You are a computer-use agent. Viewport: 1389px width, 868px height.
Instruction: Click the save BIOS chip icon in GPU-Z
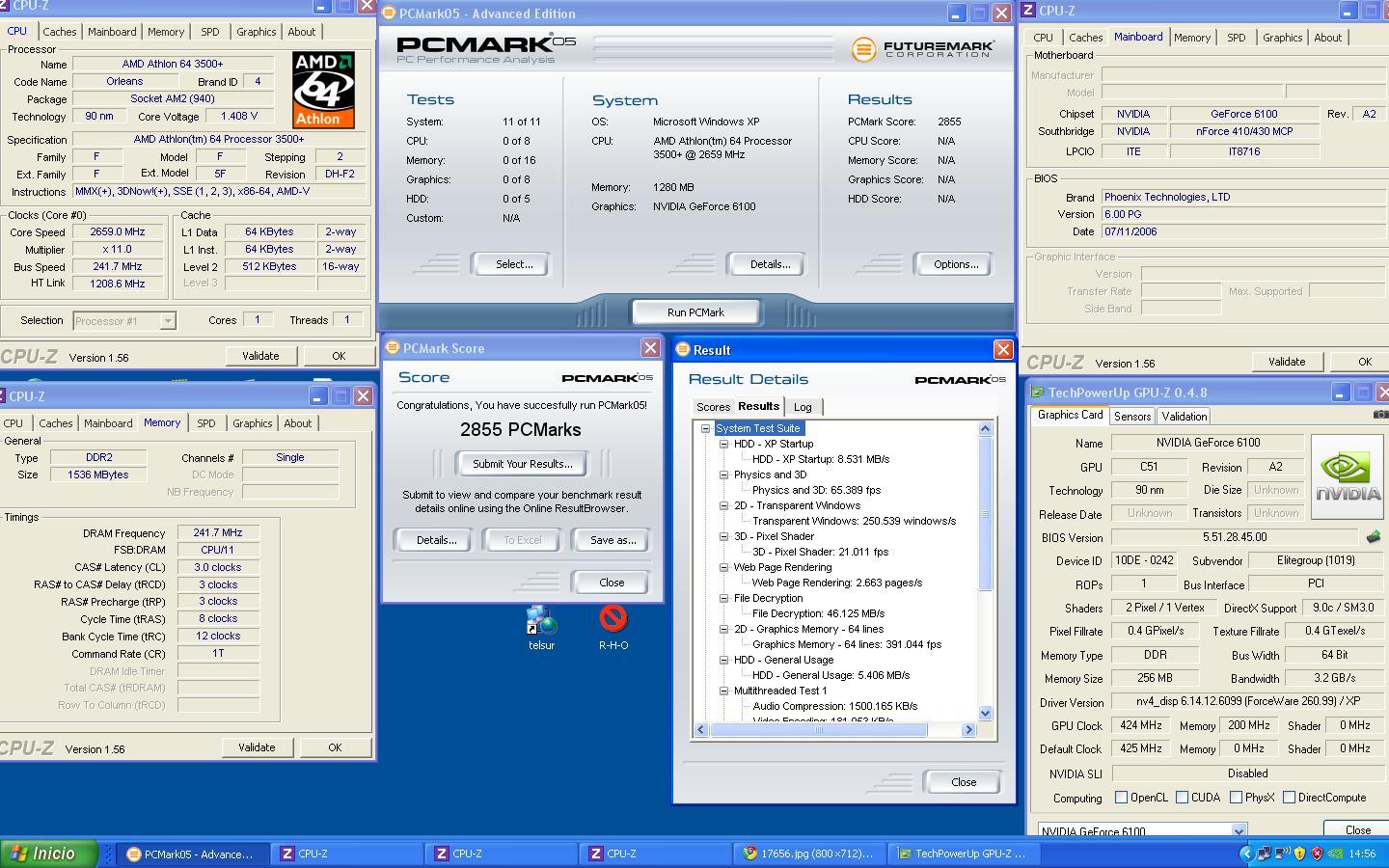[1374, 536]
